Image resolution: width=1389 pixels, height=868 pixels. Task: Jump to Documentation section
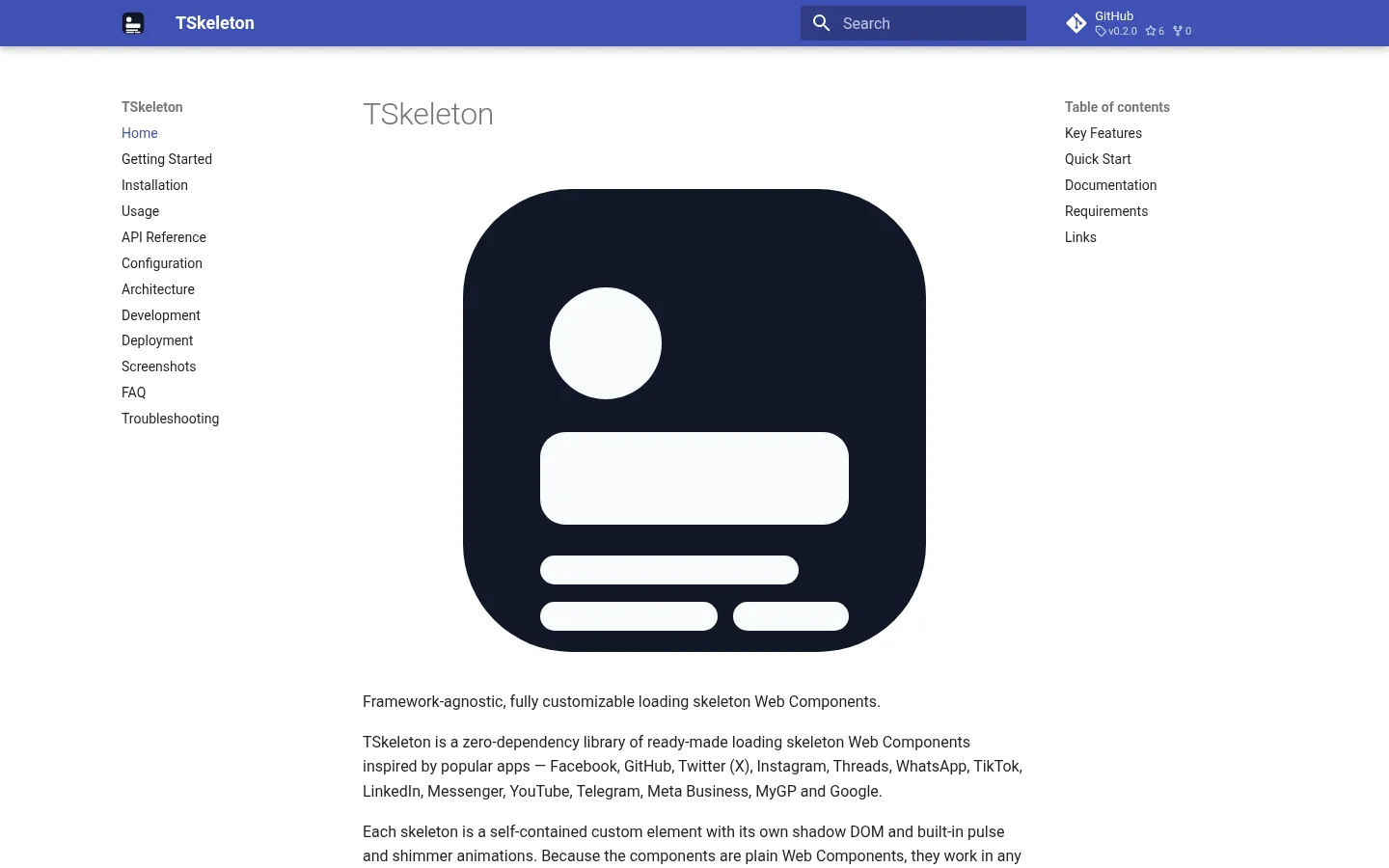coord(1111,185)
